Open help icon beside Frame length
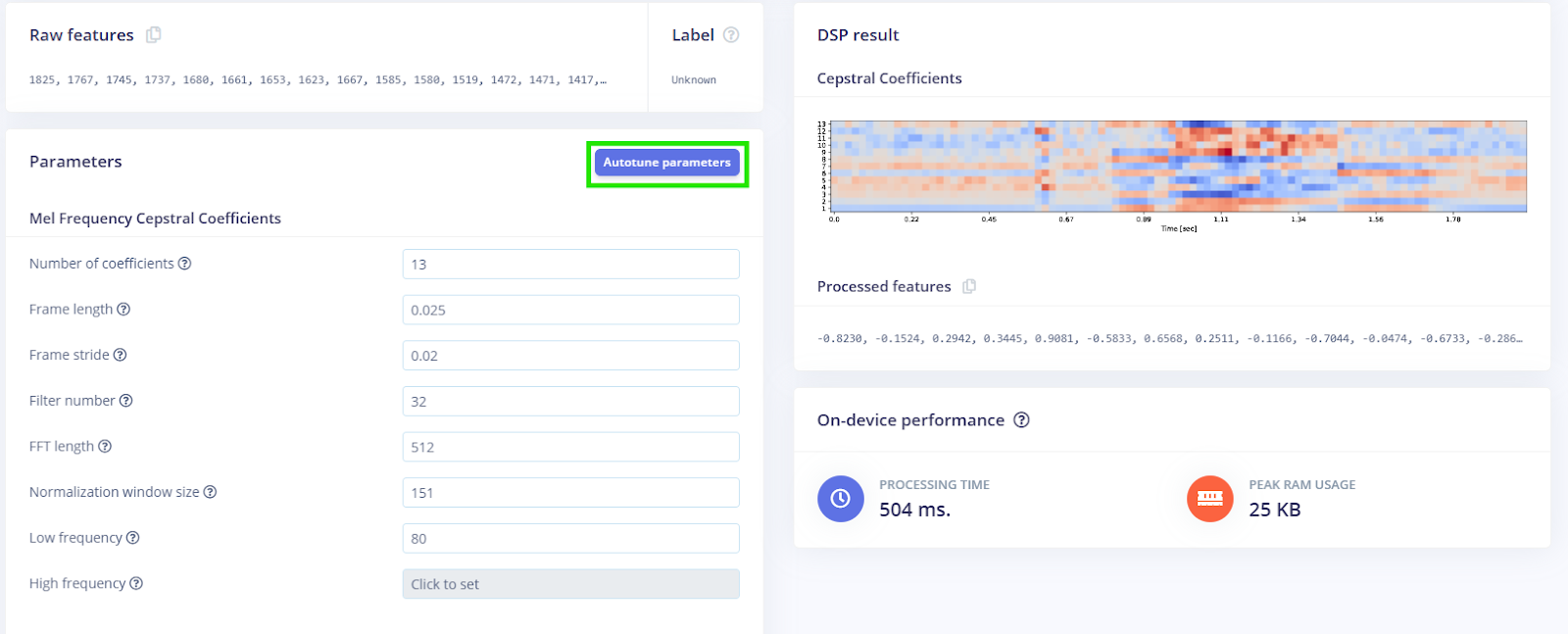The height and width of the screenshot is (634, 1568). click(x=123, y=310)
